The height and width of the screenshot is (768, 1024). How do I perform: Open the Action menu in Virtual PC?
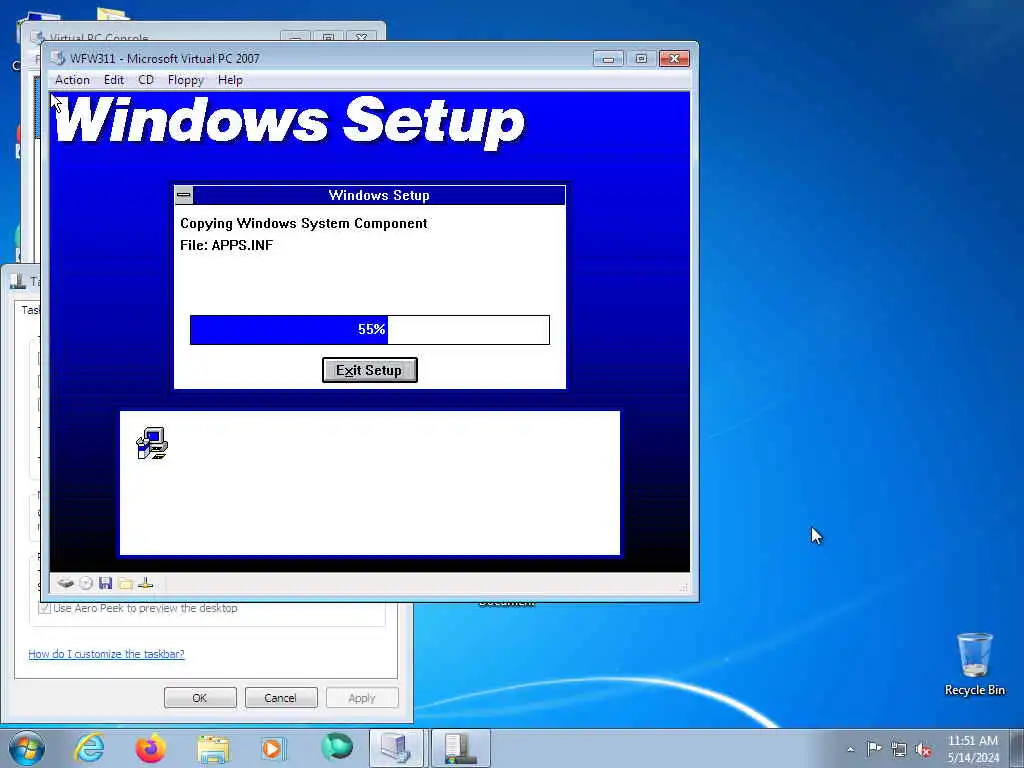pos(72,80)
